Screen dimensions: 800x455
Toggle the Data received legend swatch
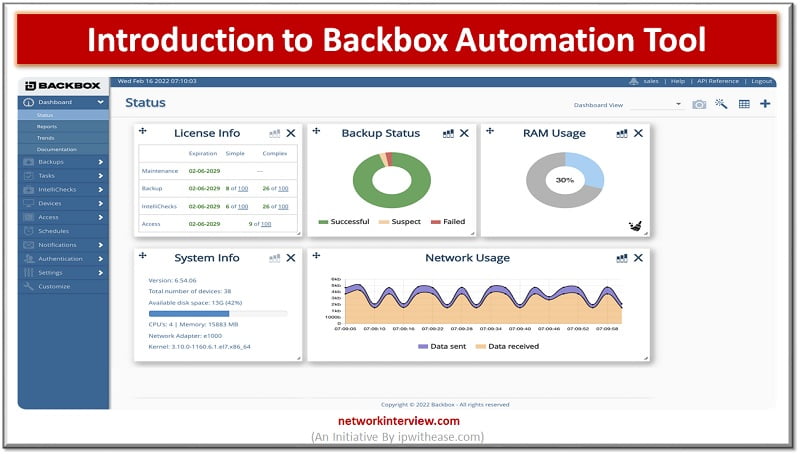pyautogui.click(x=481, y=346)
